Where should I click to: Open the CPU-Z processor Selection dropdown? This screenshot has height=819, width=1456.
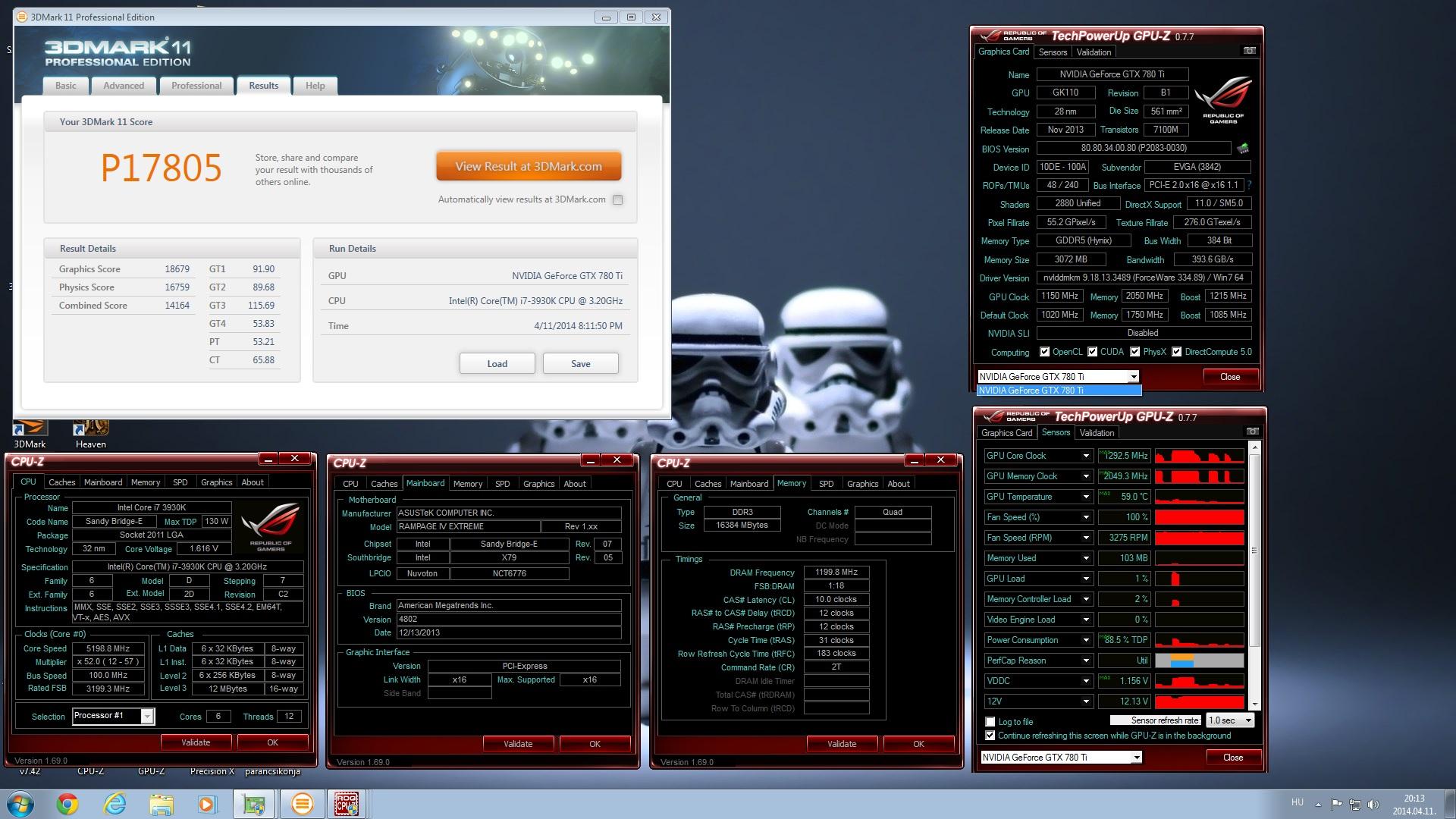point(147,717)
